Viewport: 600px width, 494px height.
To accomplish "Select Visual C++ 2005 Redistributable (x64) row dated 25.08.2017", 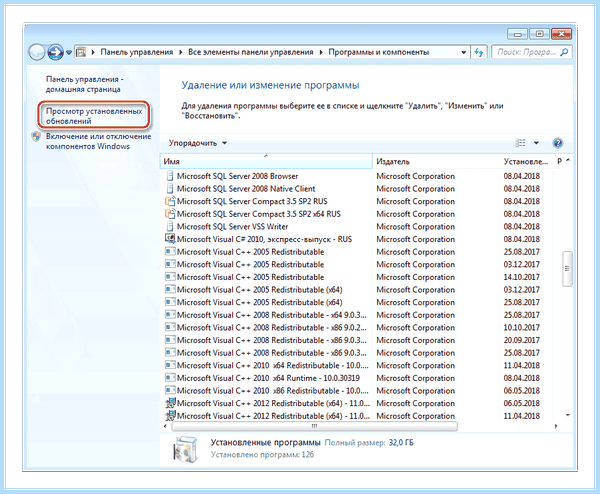I will [361, 302].
